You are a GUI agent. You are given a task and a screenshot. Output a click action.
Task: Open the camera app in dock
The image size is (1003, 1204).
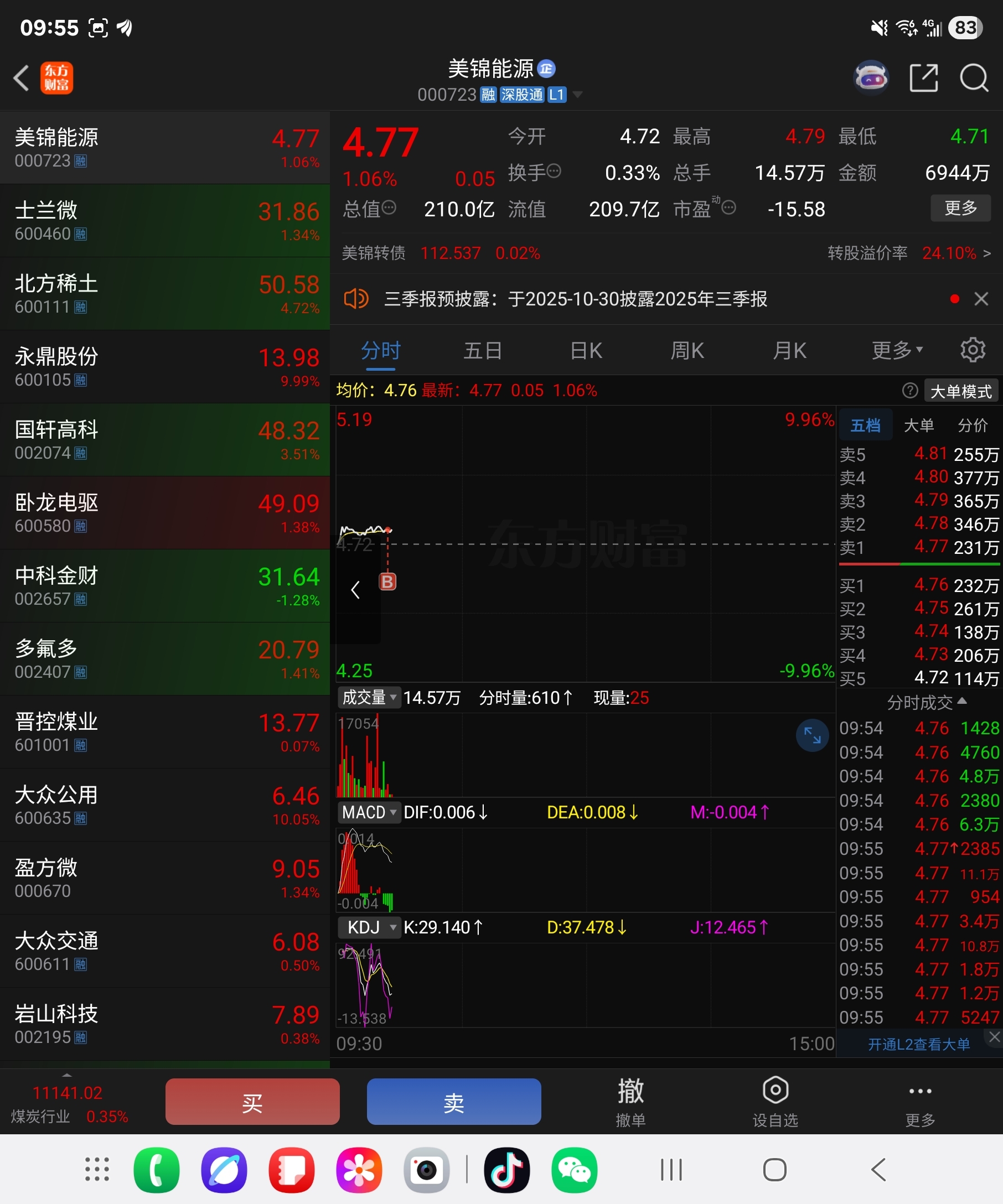pyautogui.click(x=427, y=1170)
